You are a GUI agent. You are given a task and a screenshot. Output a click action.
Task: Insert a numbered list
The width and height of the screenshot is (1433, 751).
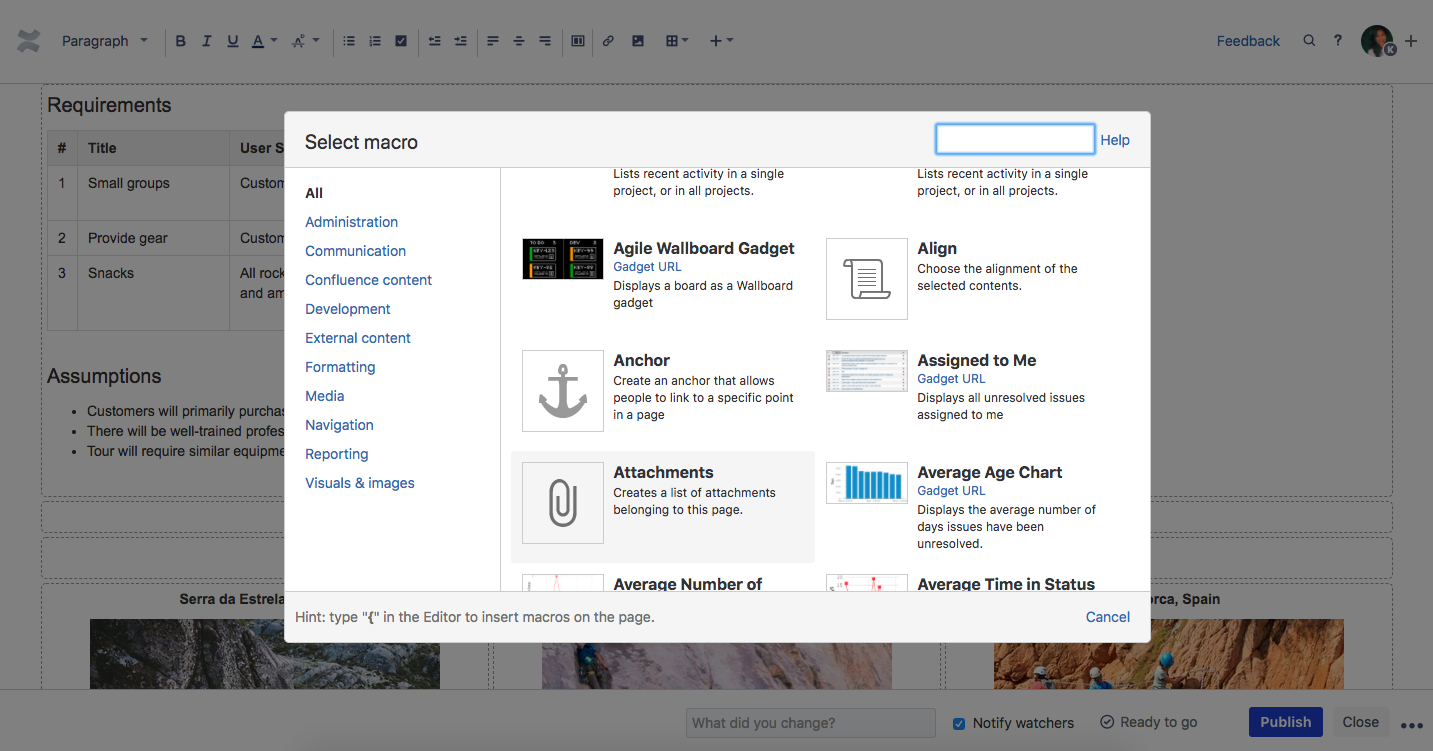coord(374,41)
